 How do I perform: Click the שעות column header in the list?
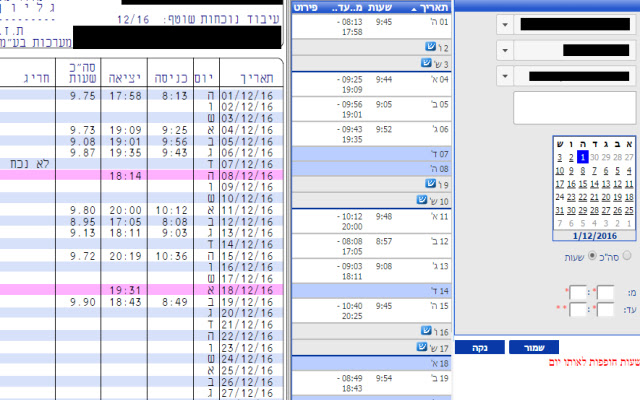coord(380,8)
